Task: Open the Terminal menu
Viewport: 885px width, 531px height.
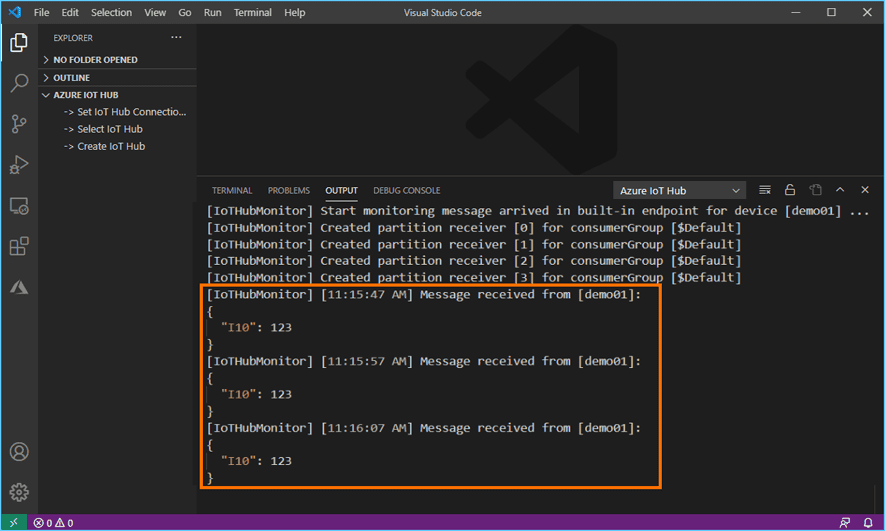Action: coord(252,12)
